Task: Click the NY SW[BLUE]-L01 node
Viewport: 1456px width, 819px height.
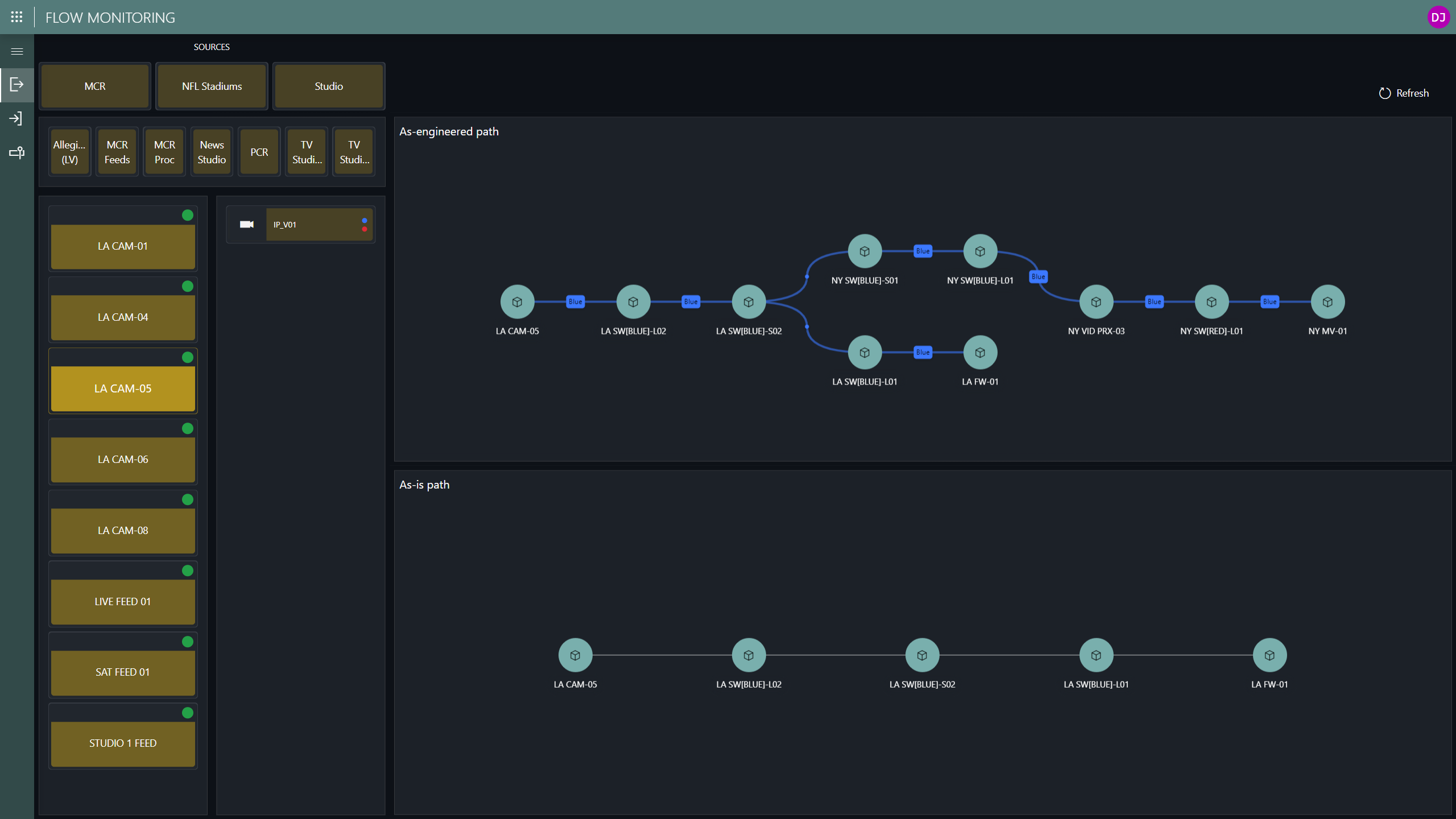Action: 980,251
